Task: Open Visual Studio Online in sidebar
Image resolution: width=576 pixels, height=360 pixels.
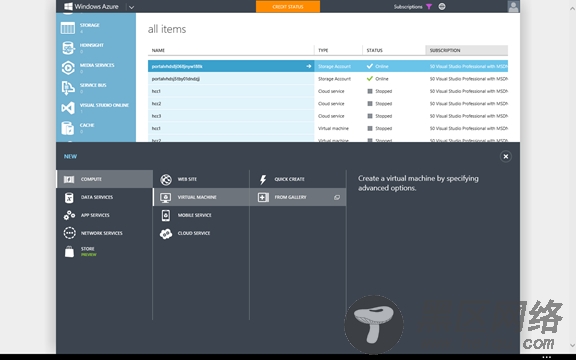Action: coord(96,108)
